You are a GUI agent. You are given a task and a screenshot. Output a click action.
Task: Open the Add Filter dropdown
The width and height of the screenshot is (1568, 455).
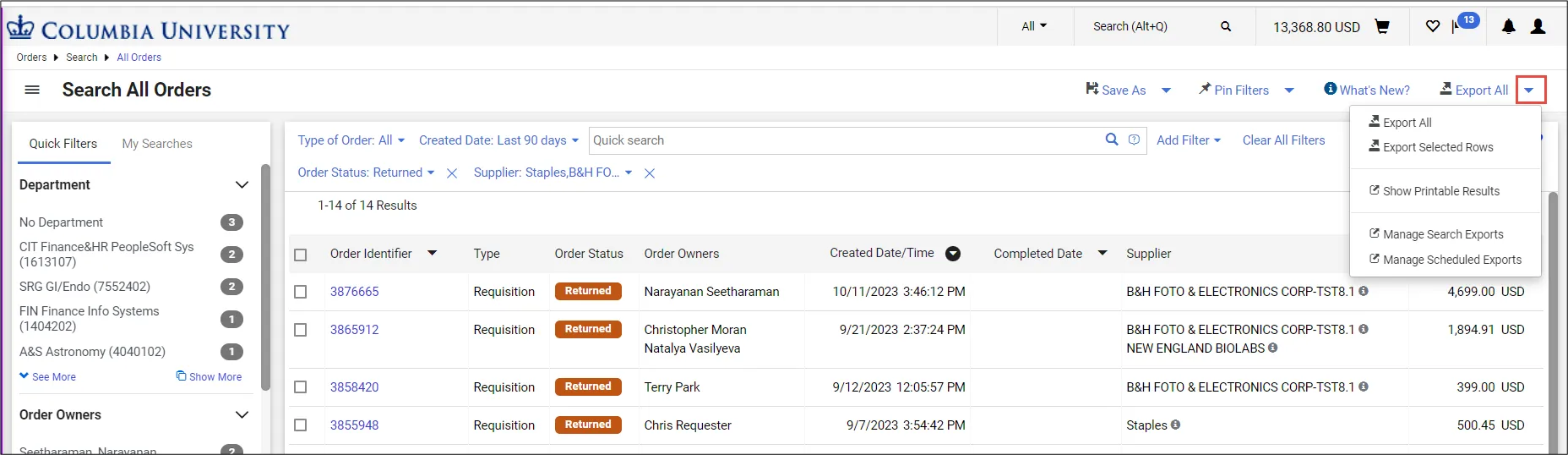1188,140
